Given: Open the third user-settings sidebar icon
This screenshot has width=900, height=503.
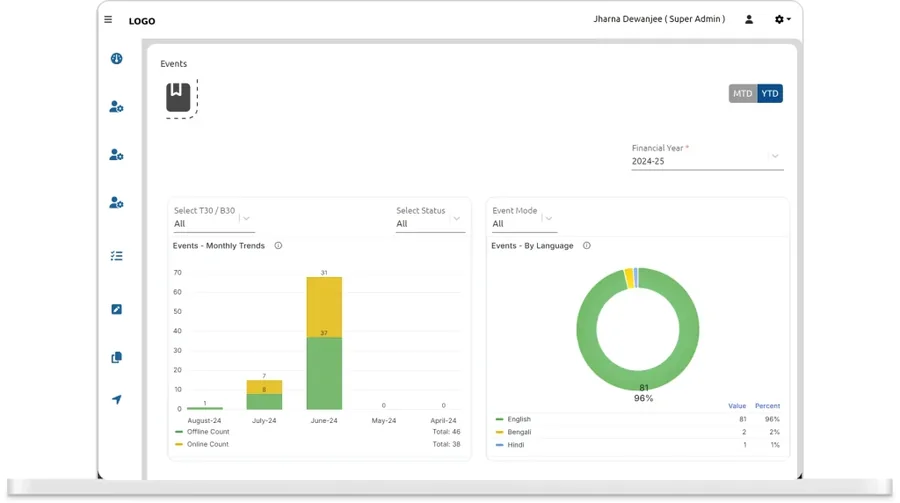Looking at the screenshot, I should click(x=117, y=203).
